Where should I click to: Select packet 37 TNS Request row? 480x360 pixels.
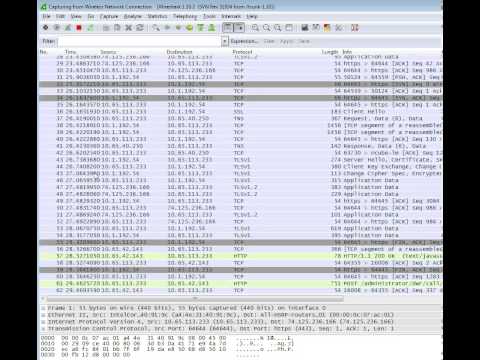point(241,118)
